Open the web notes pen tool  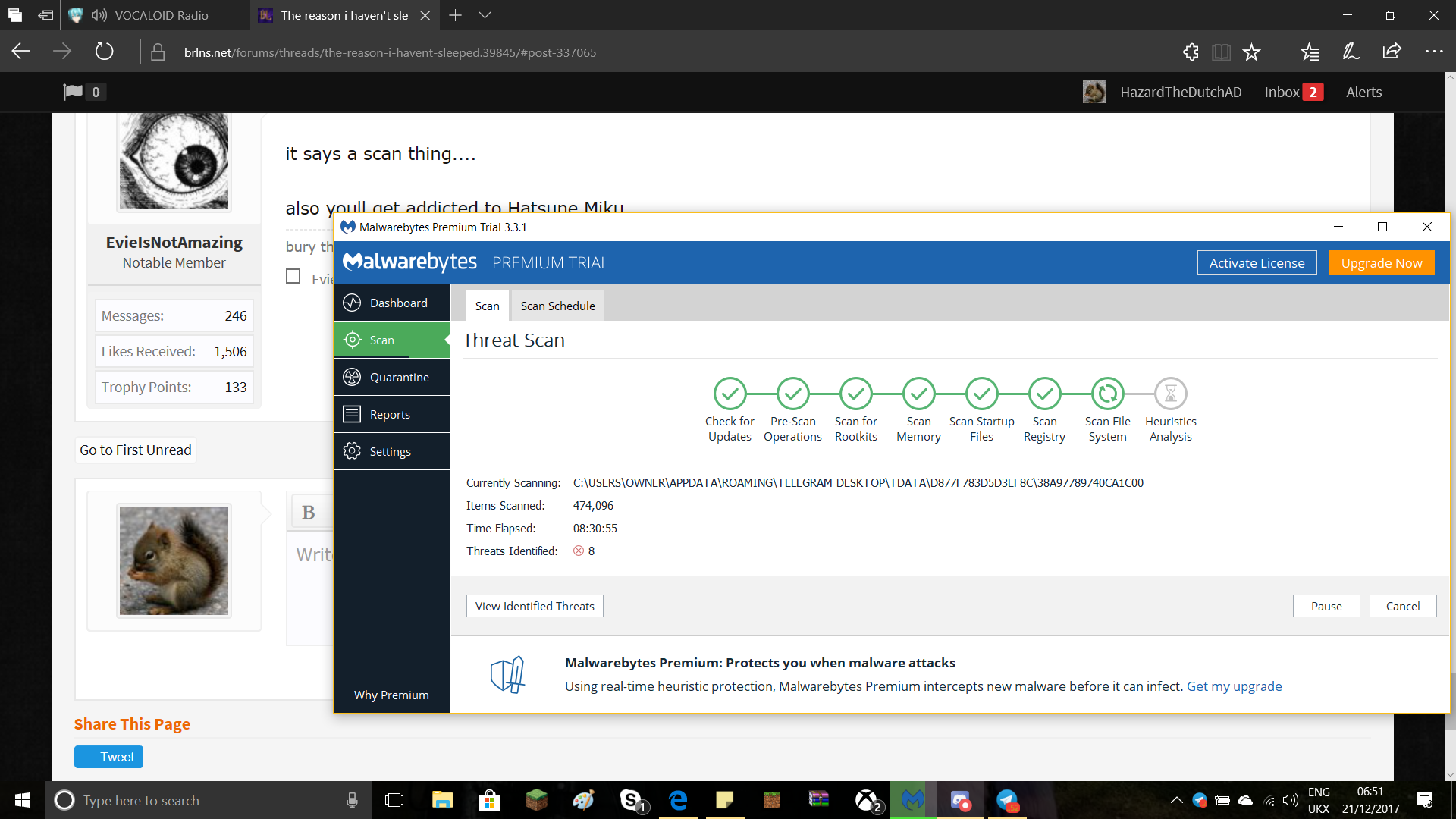pyautogui.click(x=1351, y=52)
